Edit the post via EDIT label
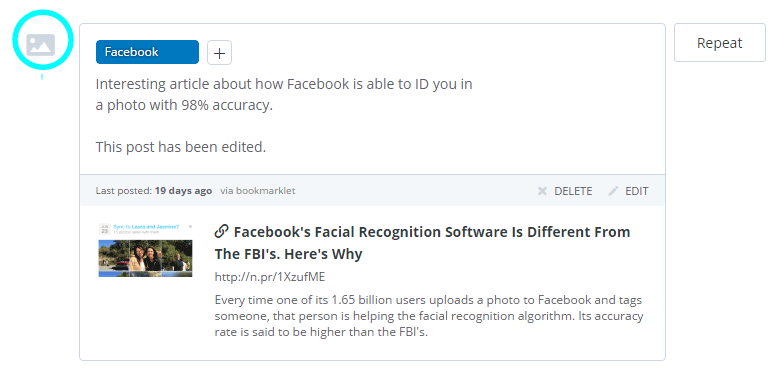This screenshot has height=371, width=774. click(x=637, y=191)
